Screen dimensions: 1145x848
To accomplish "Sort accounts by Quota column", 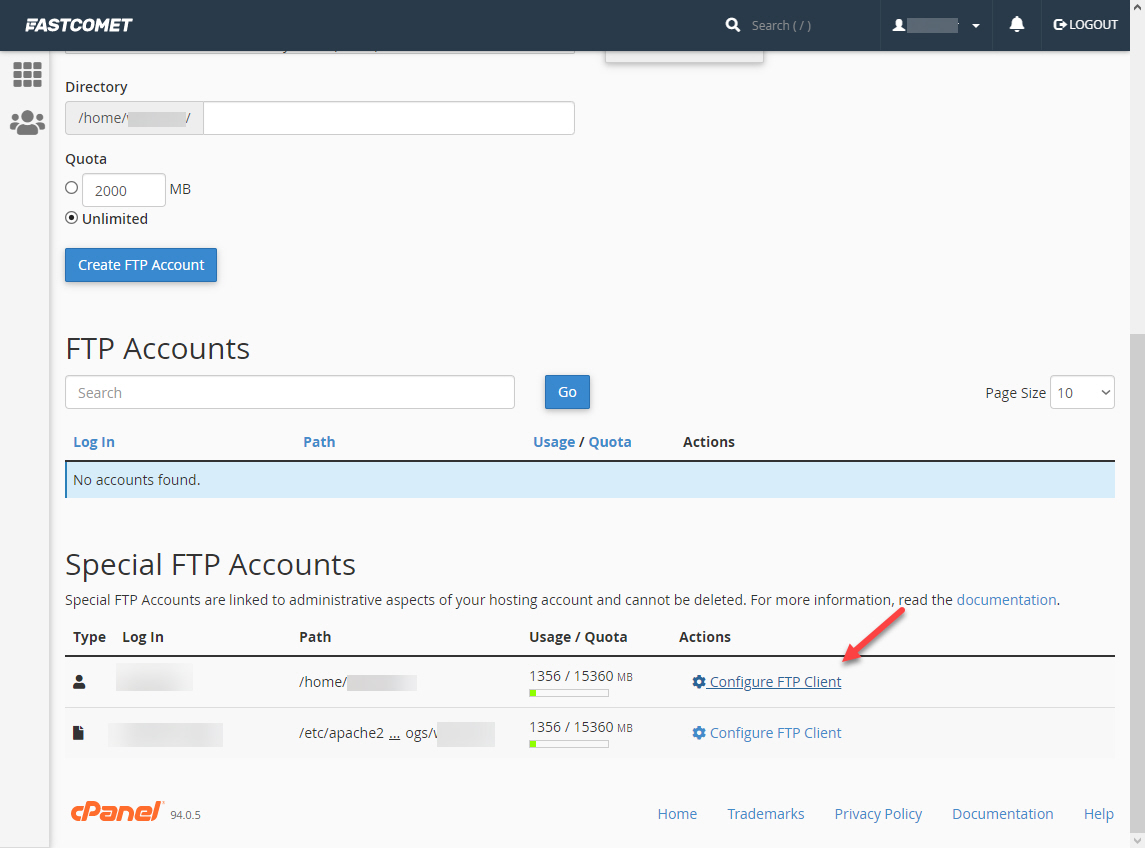I will click(x=610, y=442).
